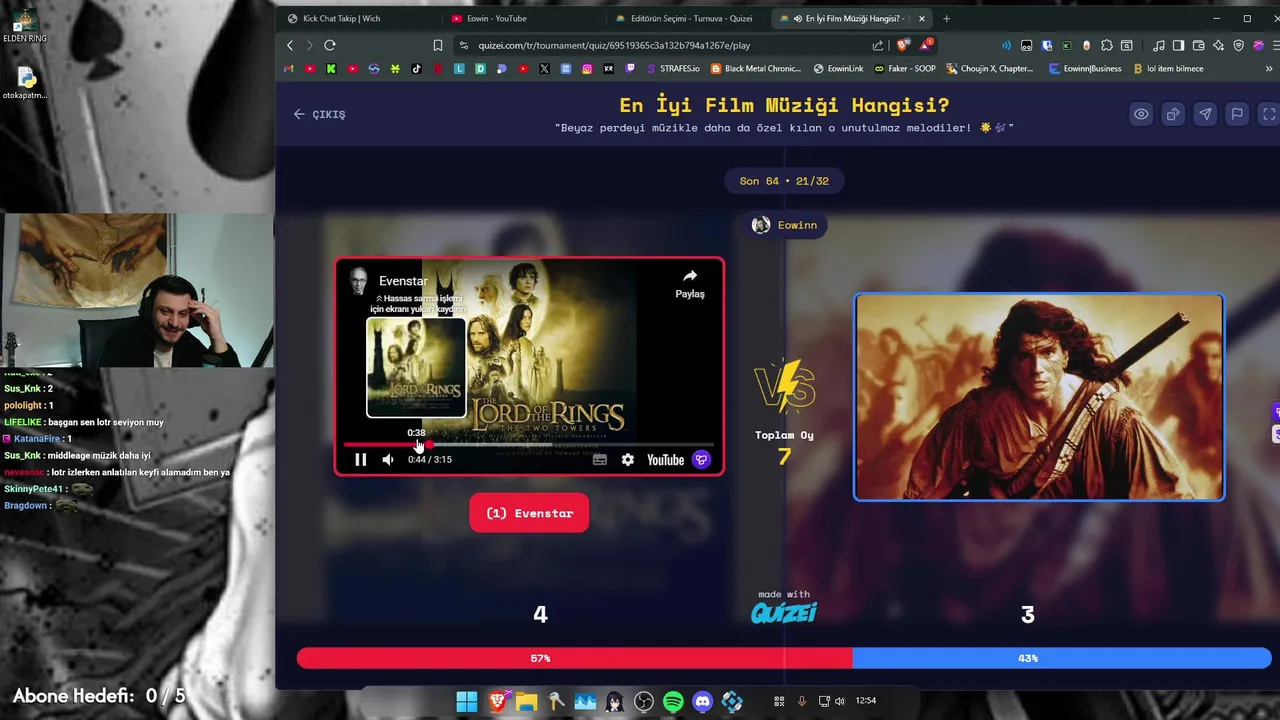
Task: Open Brave Leo AI sparkle icon
Action: [1219, 45]
